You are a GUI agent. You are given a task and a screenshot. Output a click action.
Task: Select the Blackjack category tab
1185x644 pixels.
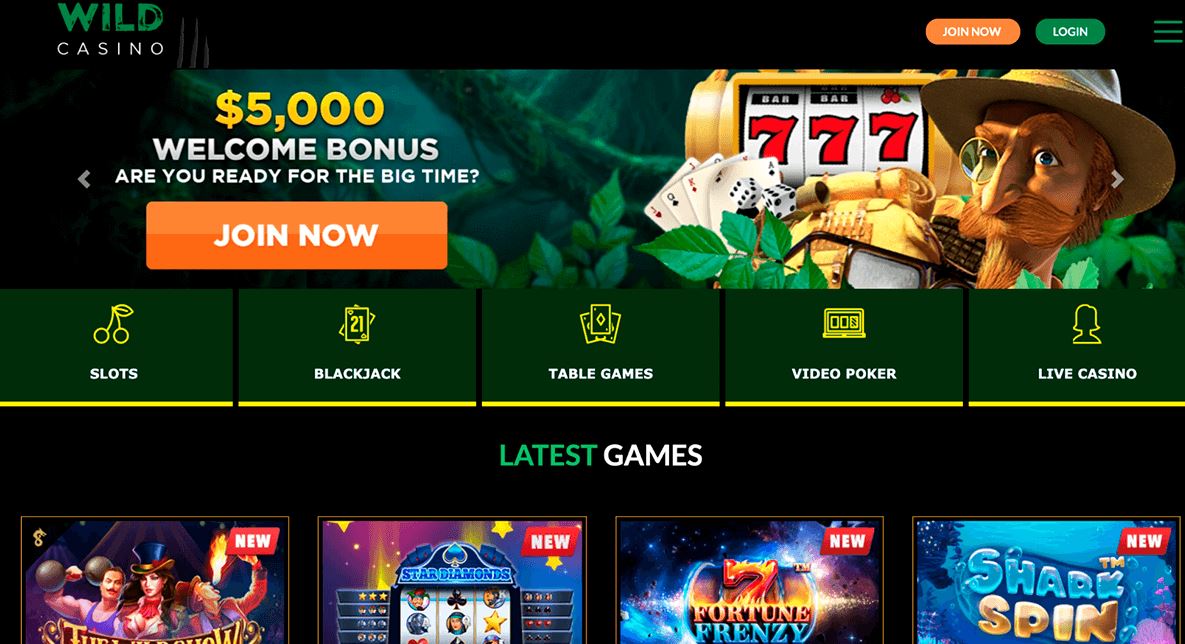pos(357,347)
